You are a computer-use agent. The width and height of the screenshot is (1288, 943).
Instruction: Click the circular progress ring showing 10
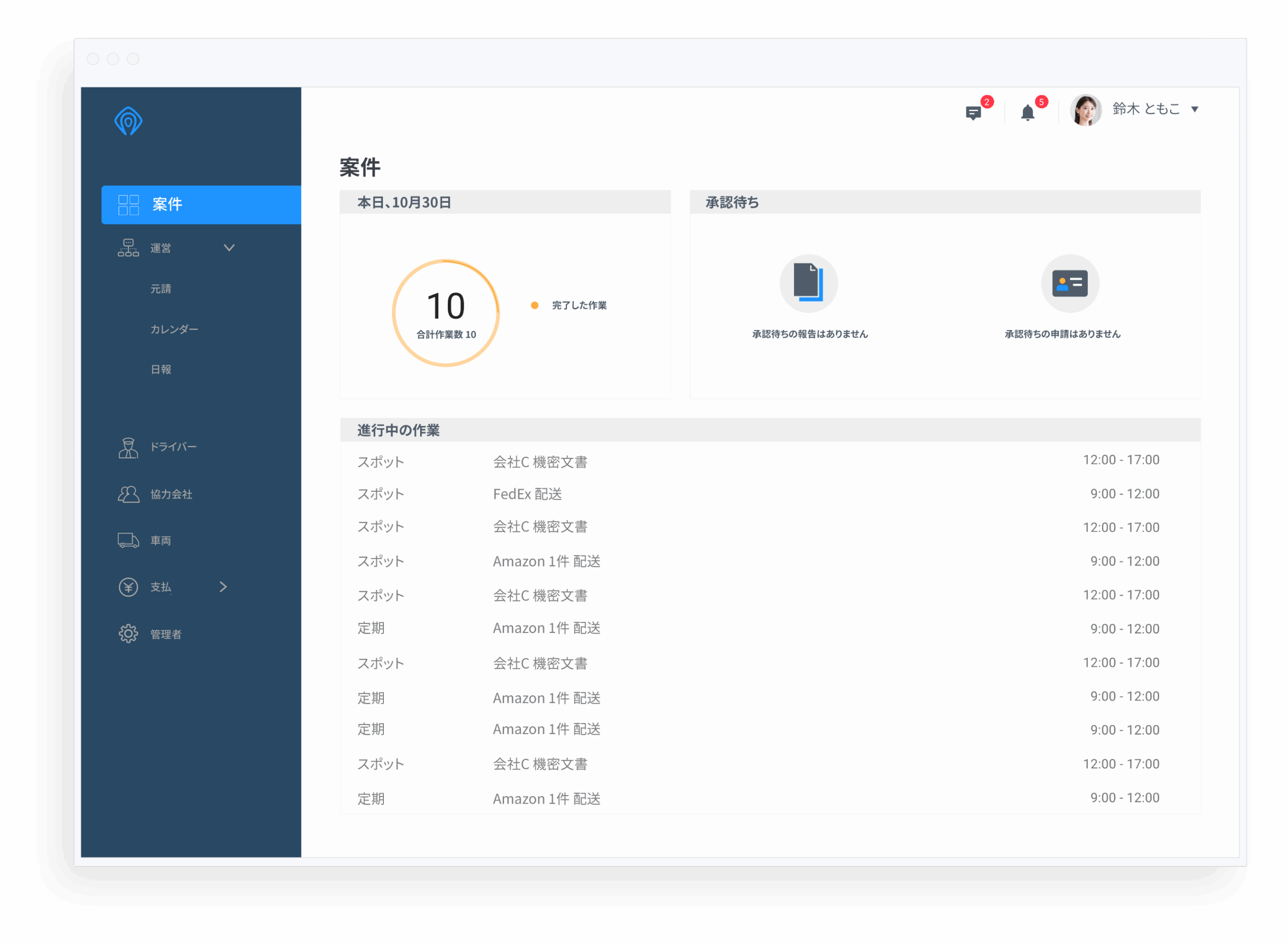(x=446, y=313)
